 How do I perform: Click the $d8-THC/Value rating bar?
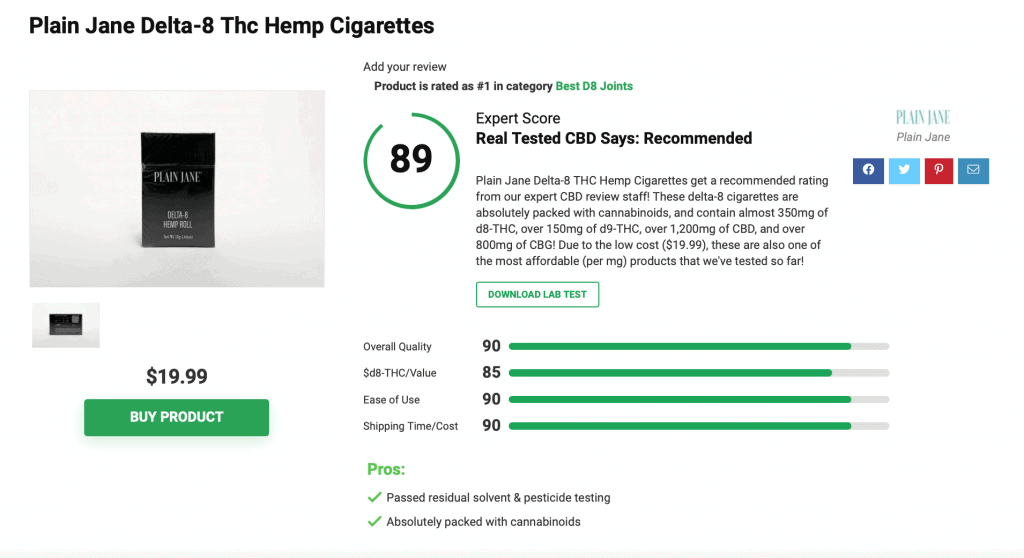click(699, 373)
